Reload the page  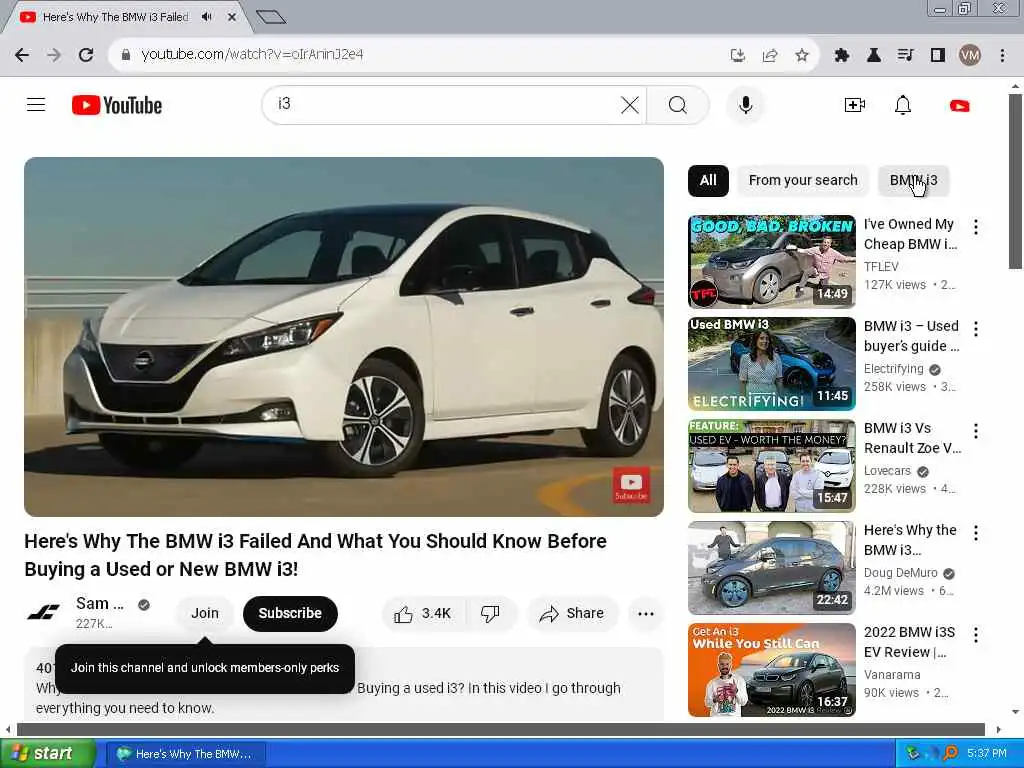86,55
